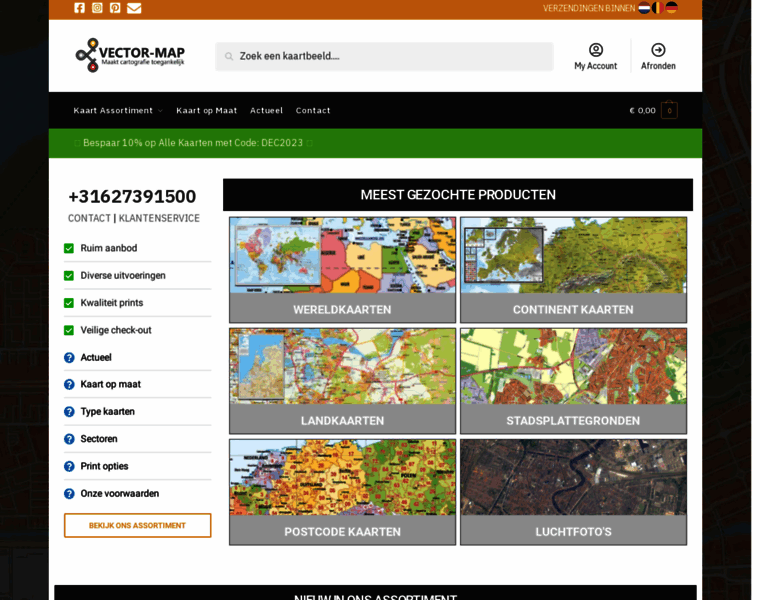The height and width of the screenshot is (600, 760).
Task: Open the Contact menu item
Action: [x=313, y=111]
